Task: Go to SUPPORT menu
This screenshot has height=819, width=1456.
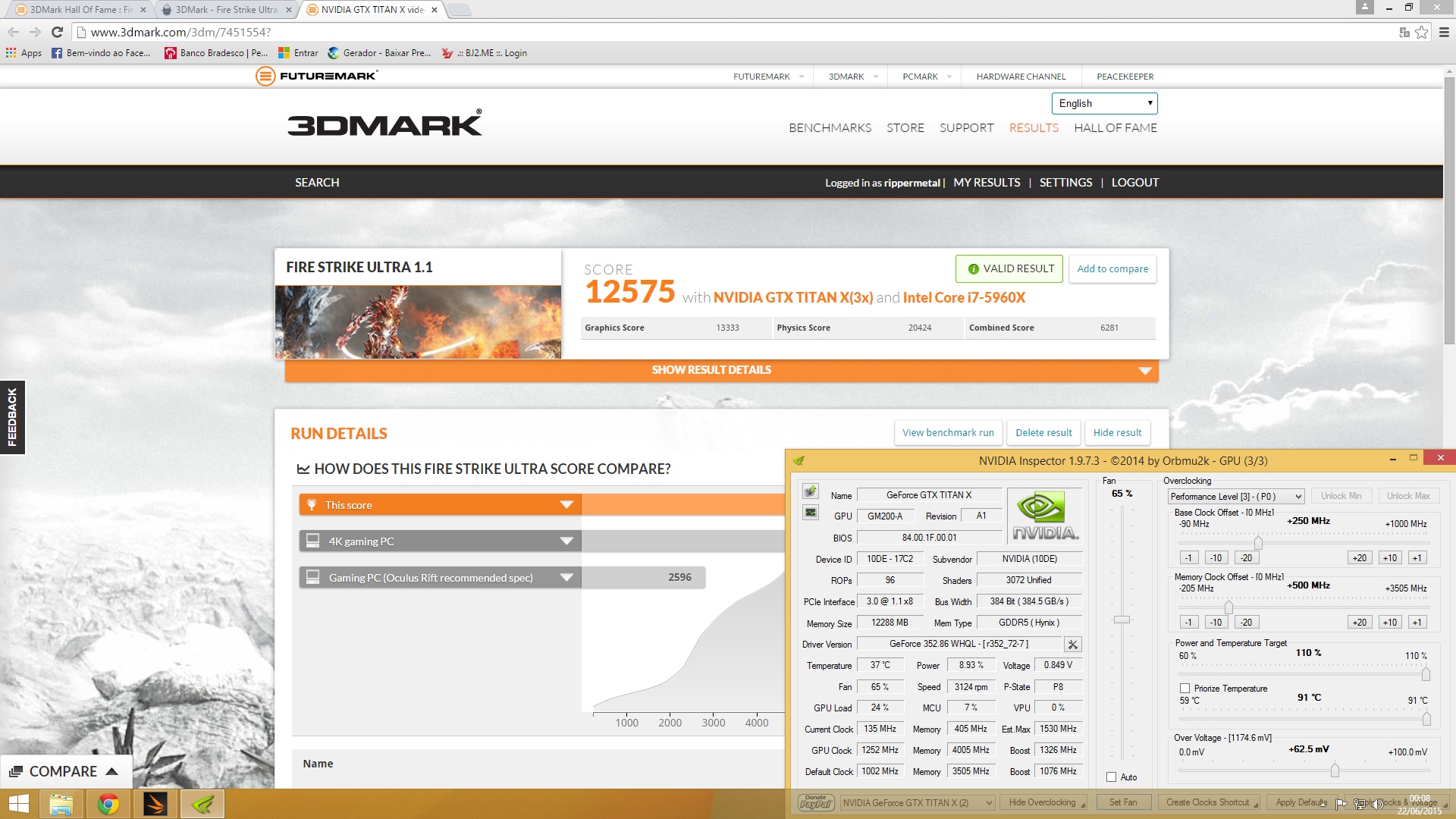Action: coord(966,128)
